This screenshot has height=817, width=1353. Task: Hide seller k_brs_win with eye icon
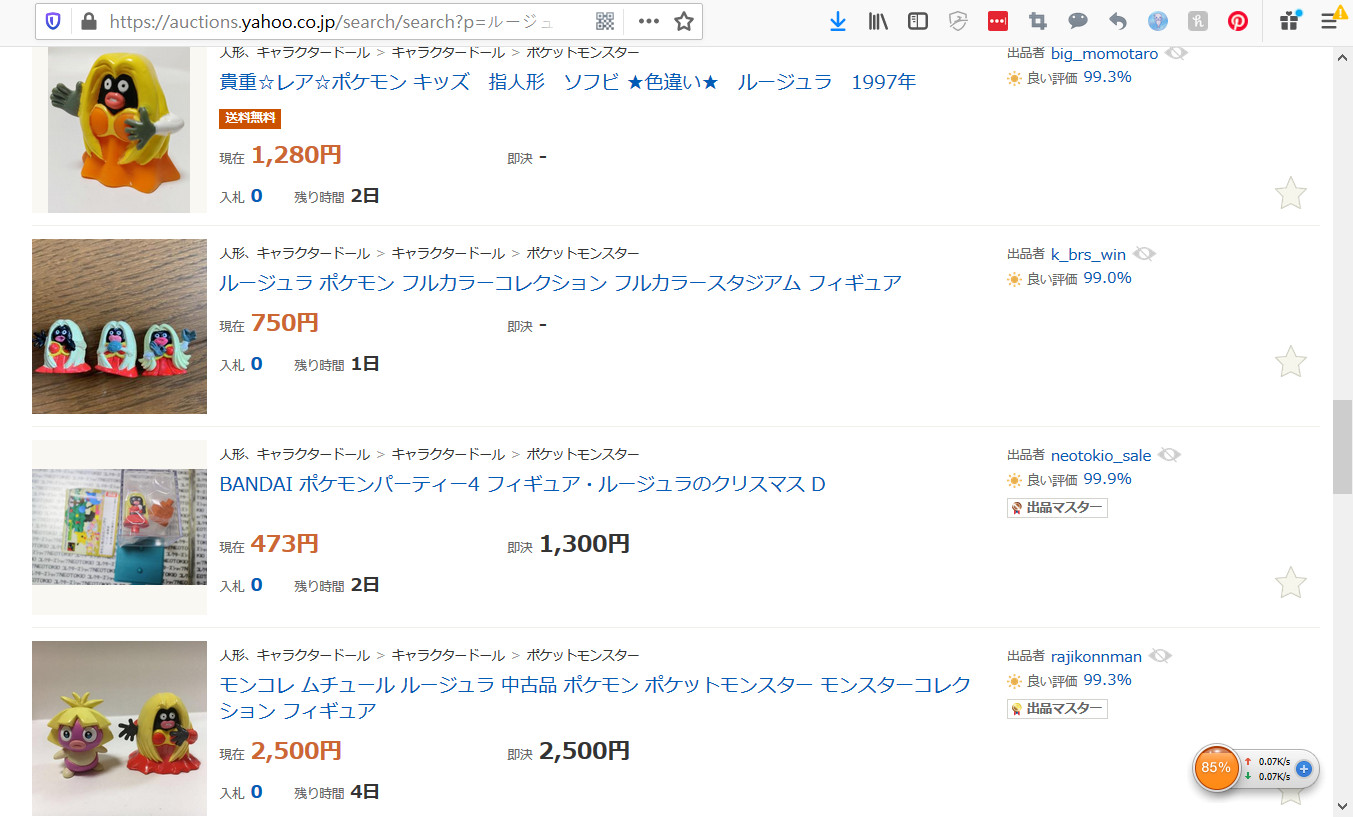tap(1144, 254)
